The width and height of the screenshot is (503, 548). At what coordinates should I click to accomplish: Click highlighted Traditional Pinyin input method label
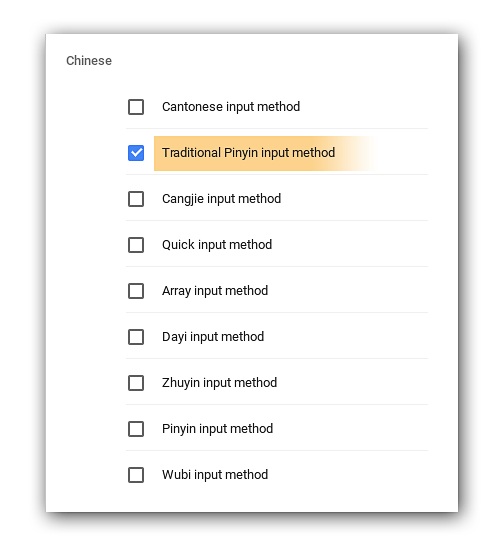[x=248, y=153]
